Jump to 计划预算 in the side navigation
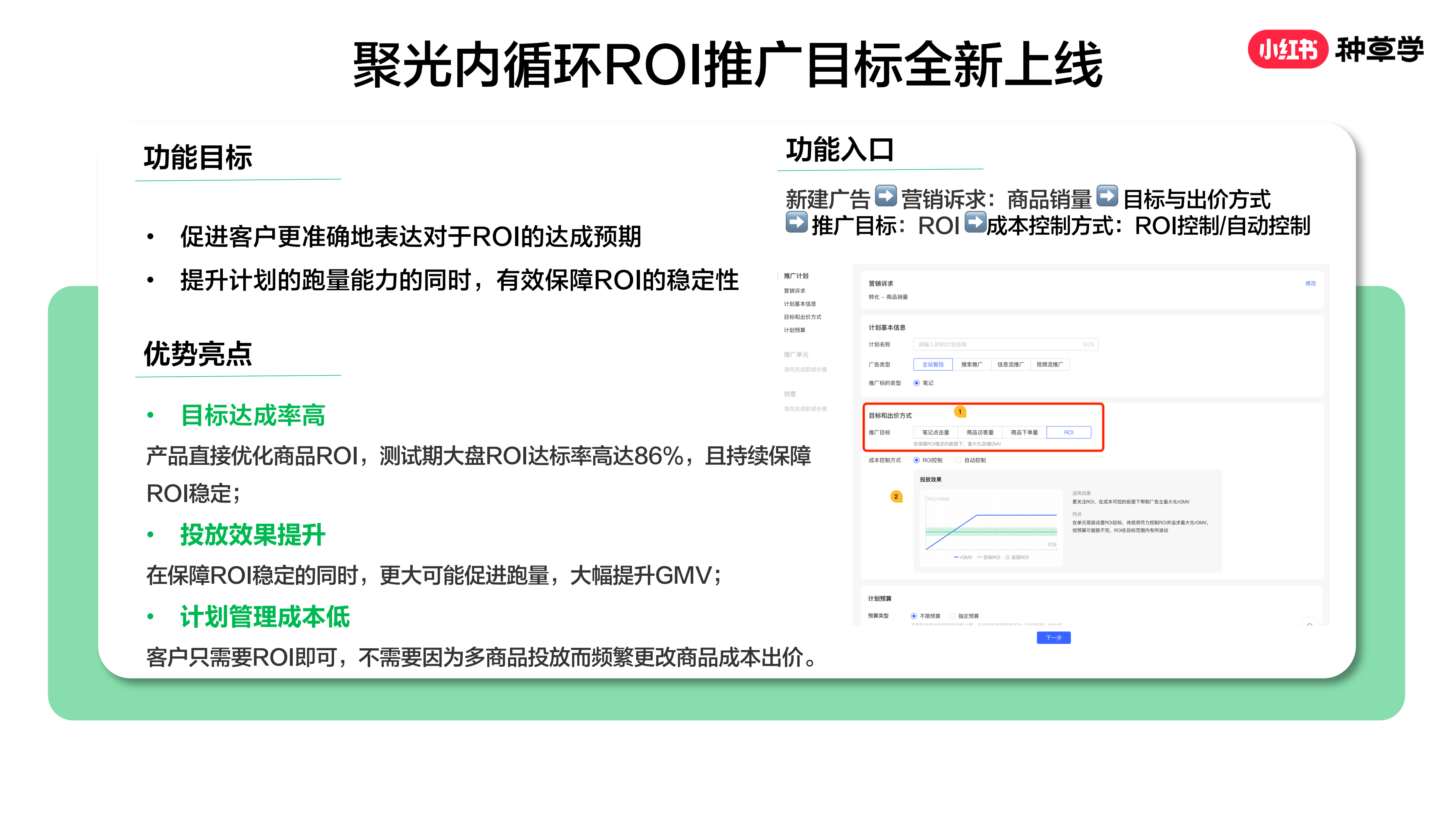Viewport: 1456px width, 819px height. pos(794,330)
